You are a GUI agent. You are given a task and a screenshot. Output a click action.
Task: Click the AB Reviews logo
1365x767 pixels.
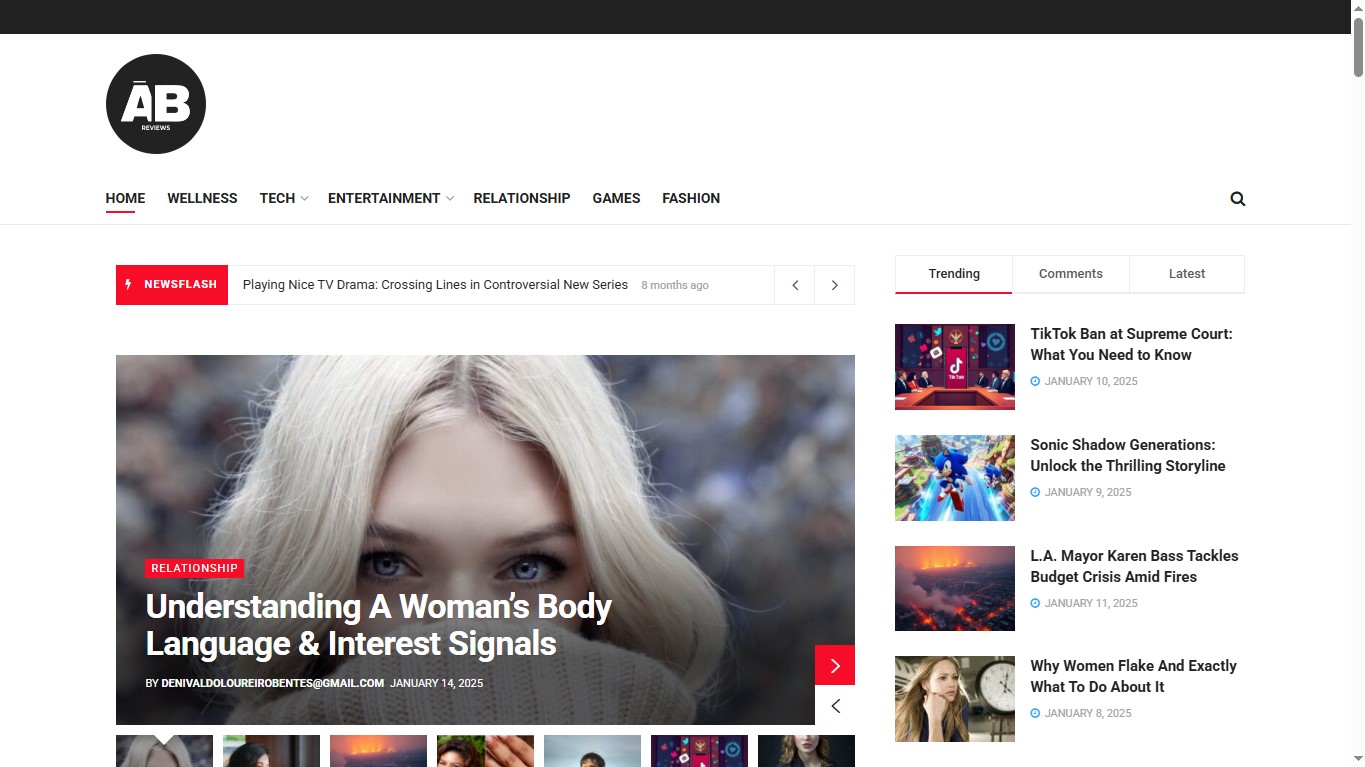(x=156, y=104)
